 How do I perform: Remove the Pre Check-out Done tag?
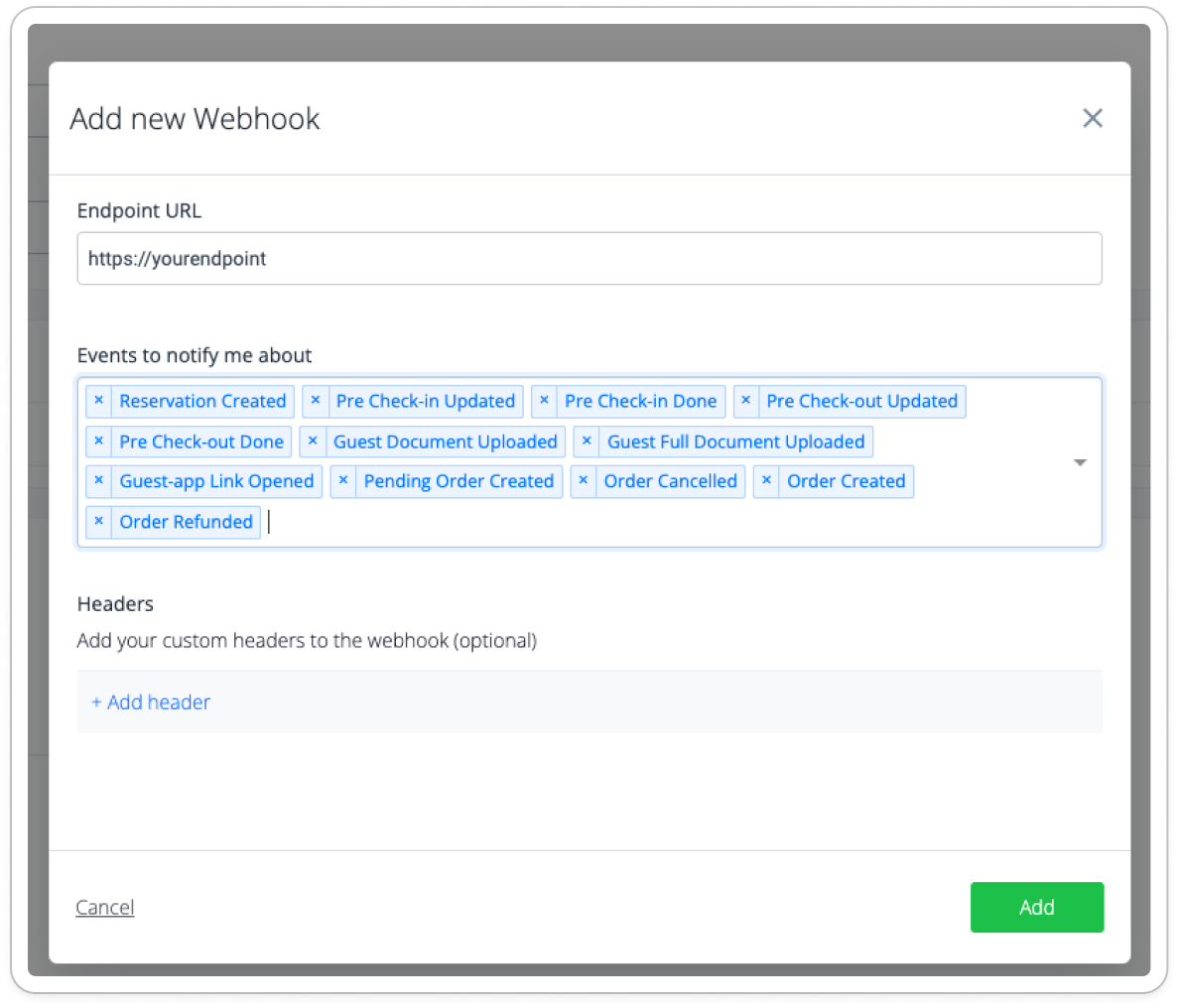point(98,441)
